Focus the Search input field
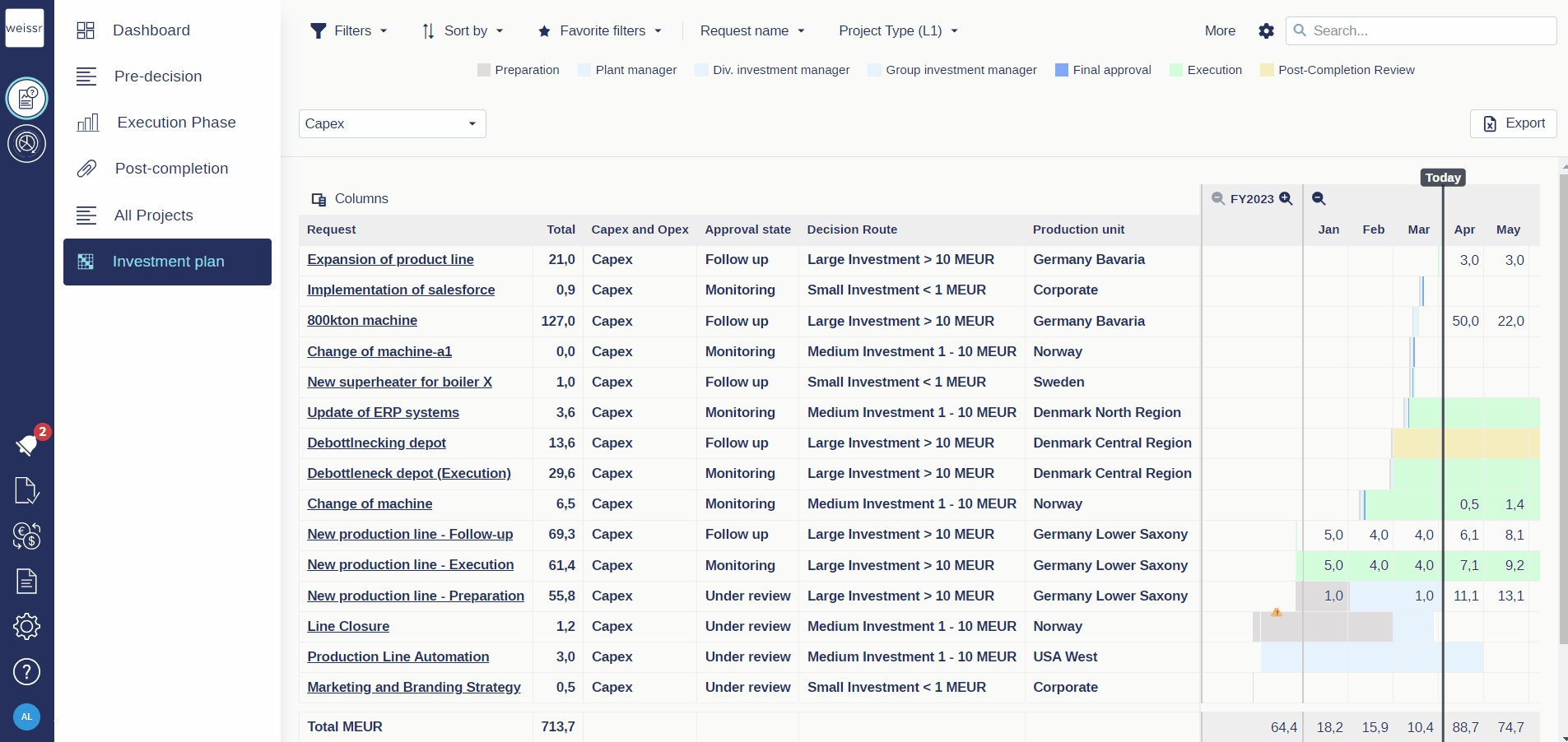 click(1421, 31)
